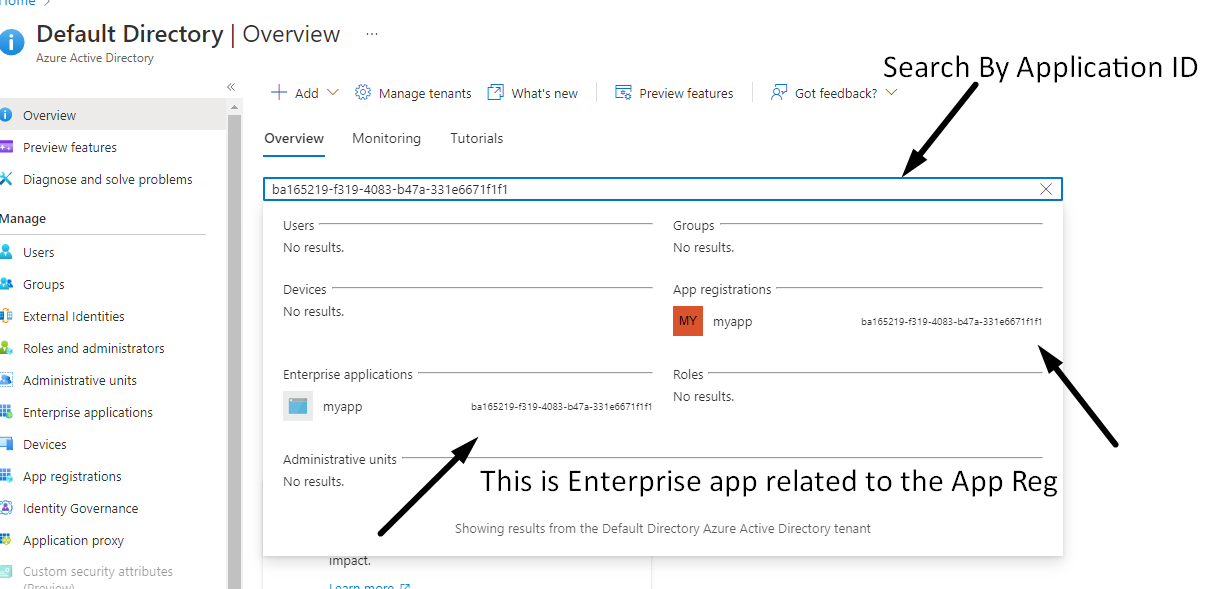Image resolution: width=1232 pixels, height=589 pixels.
Task: Open the ellipsis more options menu
Action: (x=372, y=34)
